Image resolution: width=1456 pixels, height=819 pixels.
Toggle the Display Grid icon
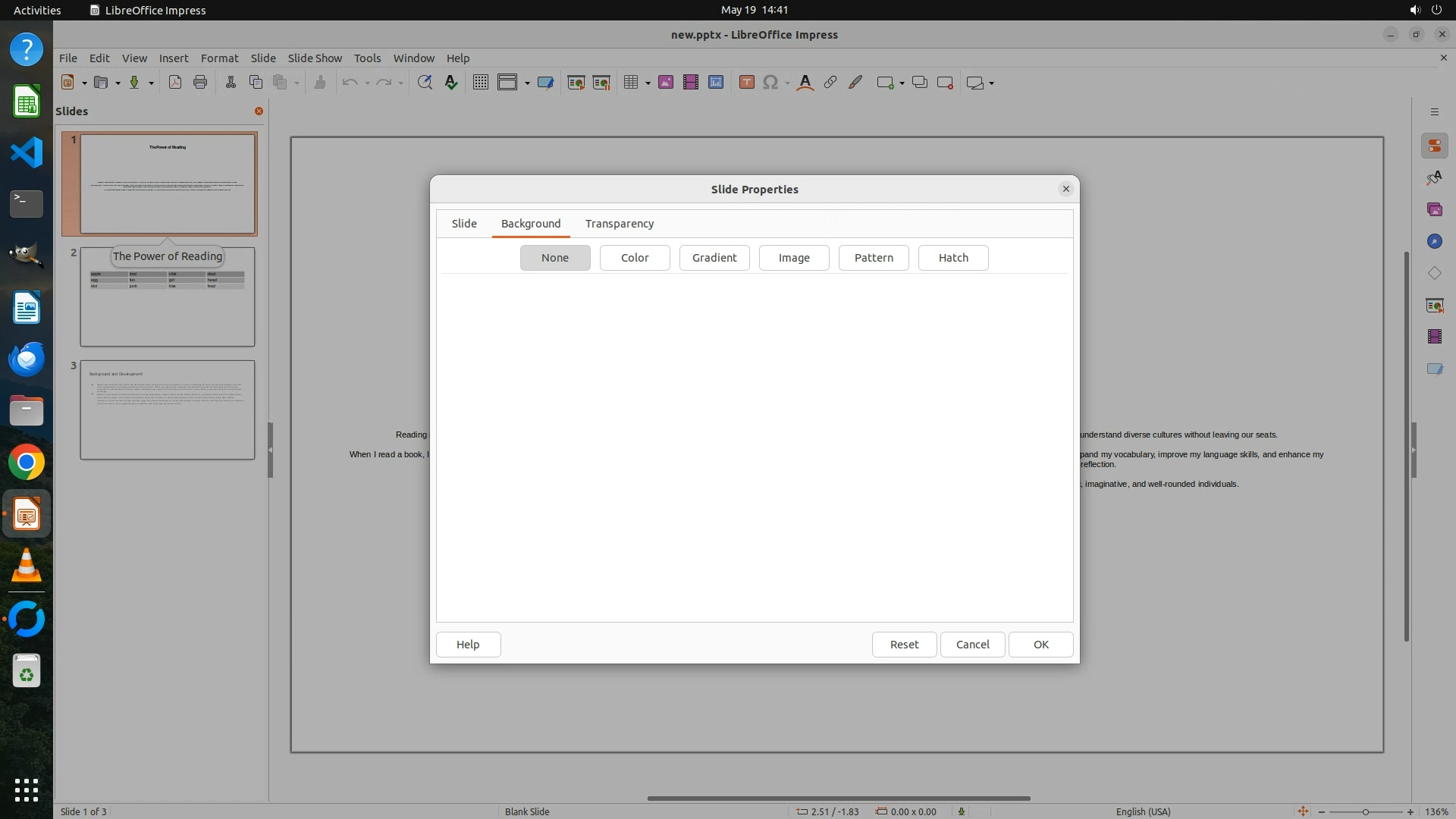click(480, 83)
